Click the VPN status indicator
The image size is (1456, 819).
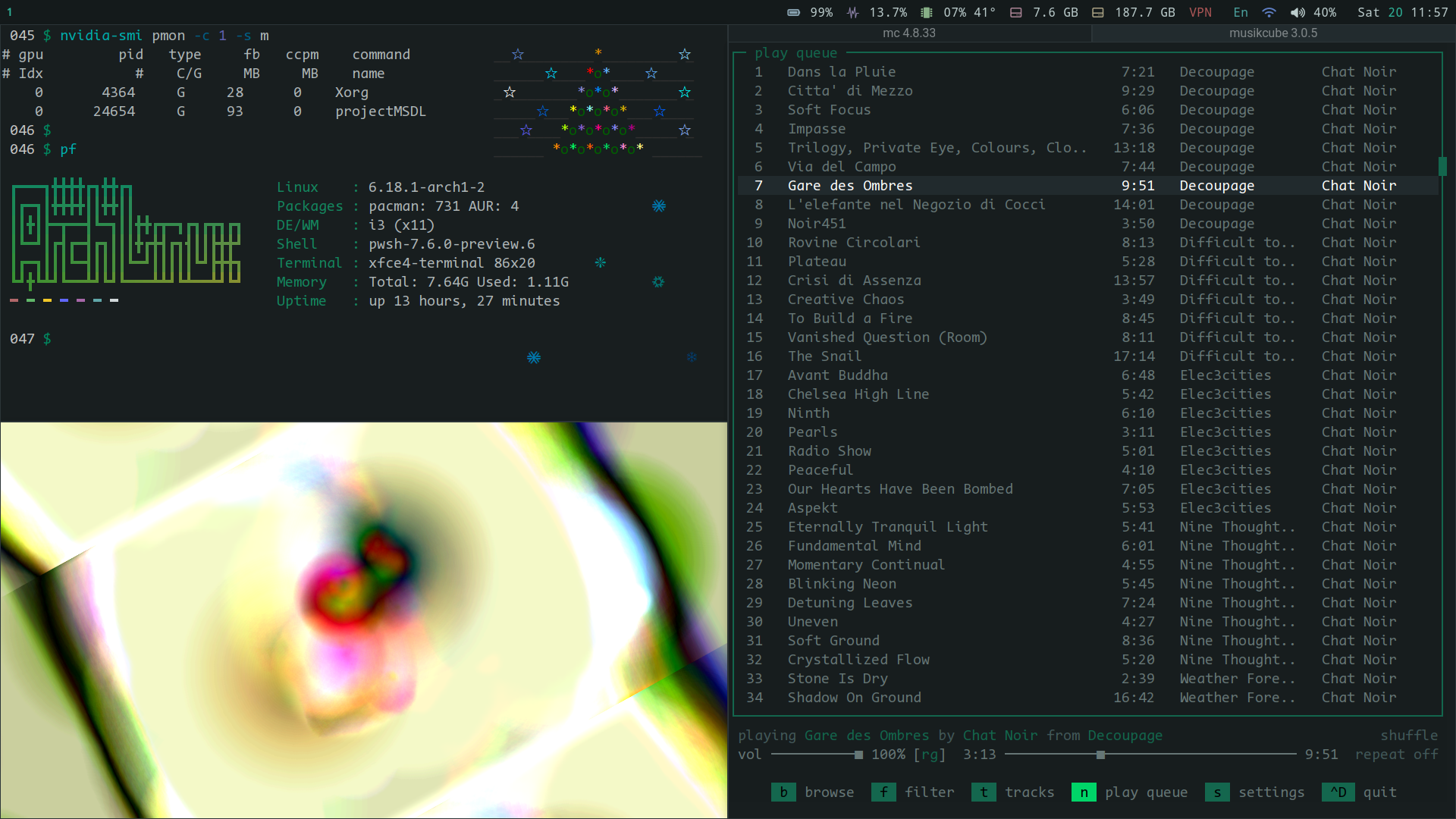(x=1200, y=12)
